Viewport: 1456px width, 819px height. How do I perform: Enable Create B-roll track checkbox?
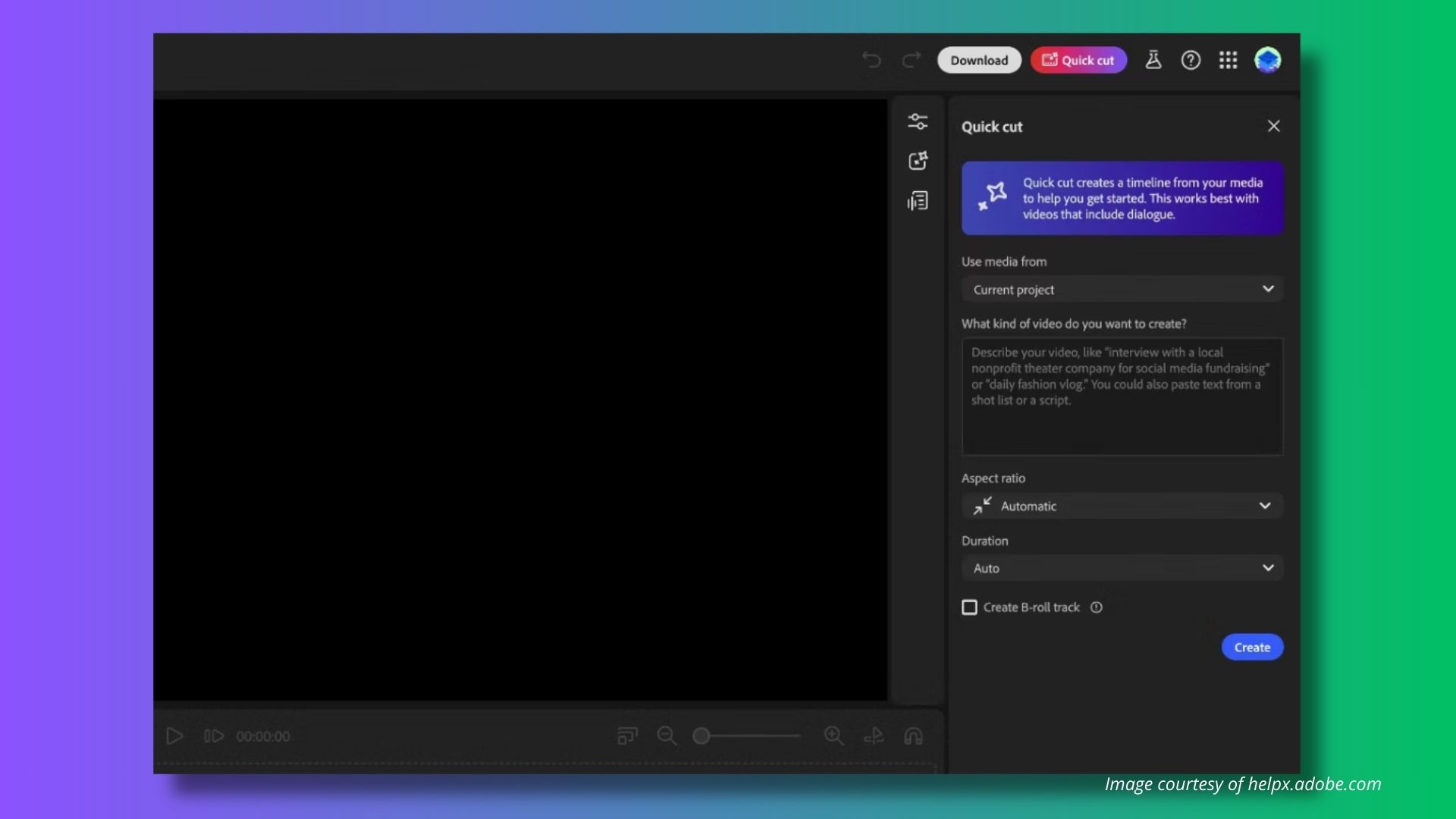tap(969, 607)
